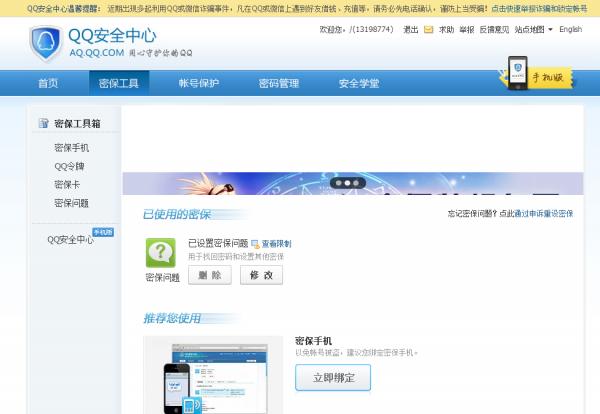600x414 pixels.
Task: Click the anime promotional banner image
Action: pyautogui.click(x=353, y=183)
